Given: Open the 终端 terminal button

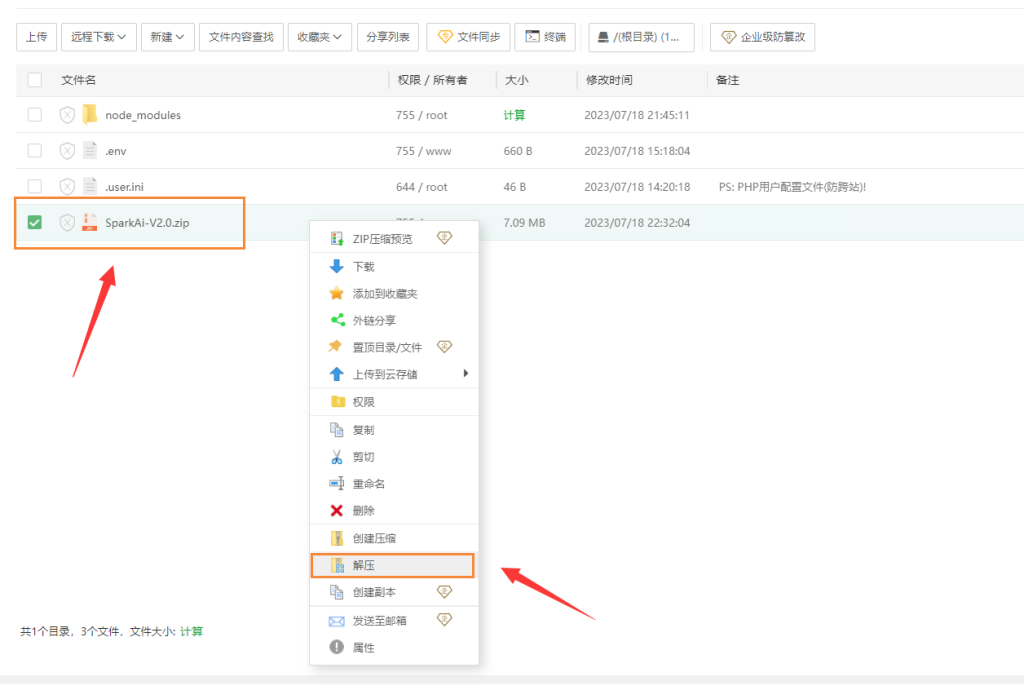Looking at the screenshot, I should (x=545, y=37).
